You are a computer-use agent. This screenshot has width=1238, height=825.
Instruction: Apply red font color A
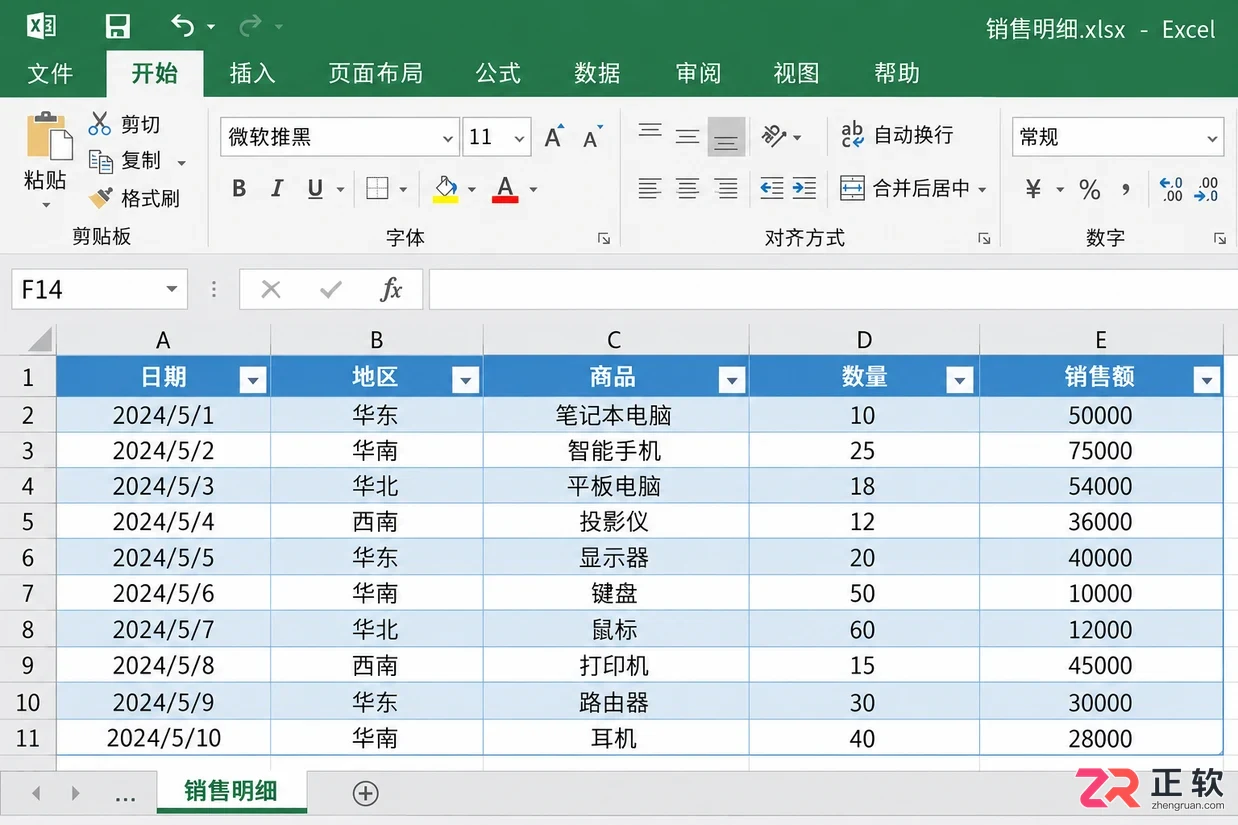(505, 189)
